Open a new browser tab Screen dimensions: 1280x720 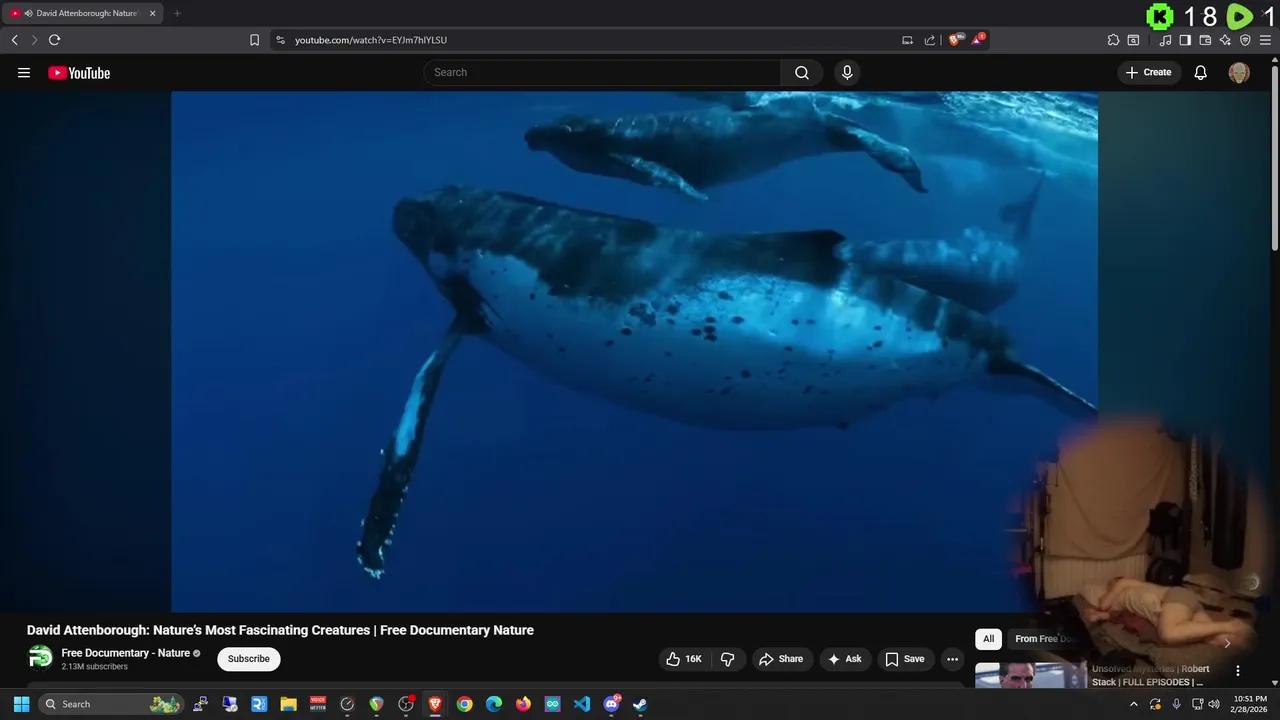[177, 13]
